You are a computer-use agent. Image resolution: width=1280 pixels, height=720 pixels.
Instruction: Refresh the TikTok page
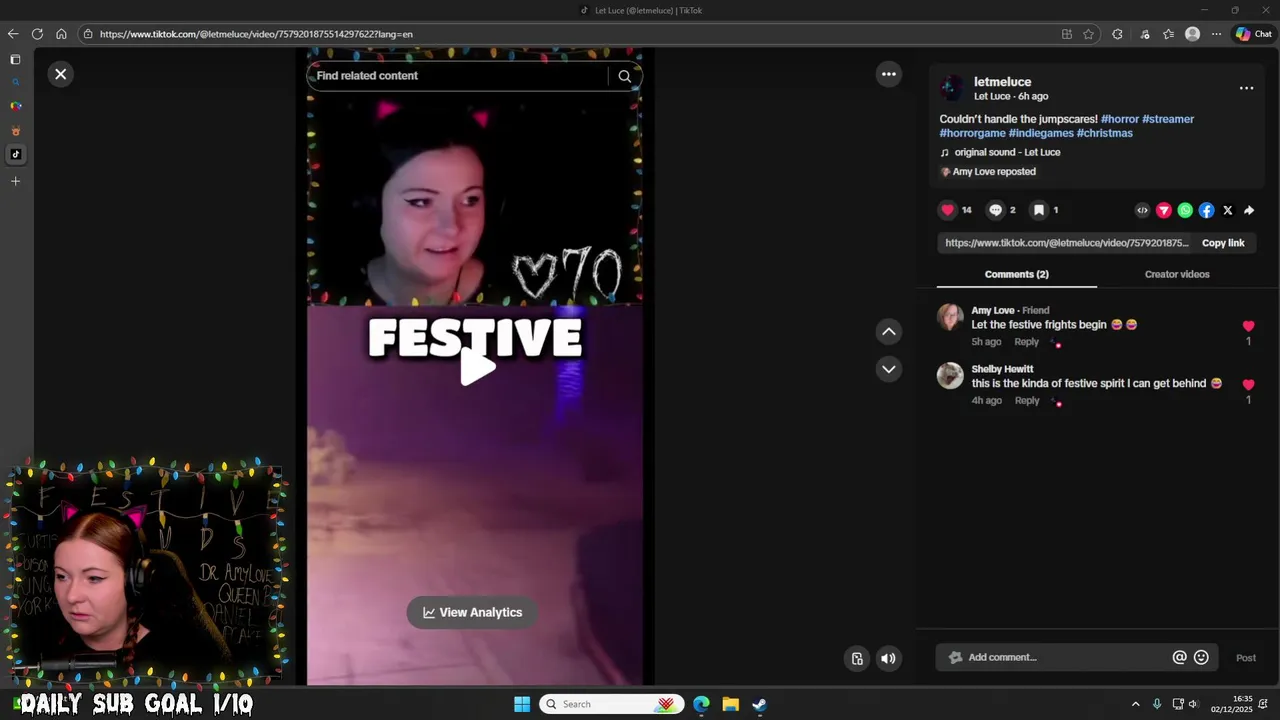37,34
